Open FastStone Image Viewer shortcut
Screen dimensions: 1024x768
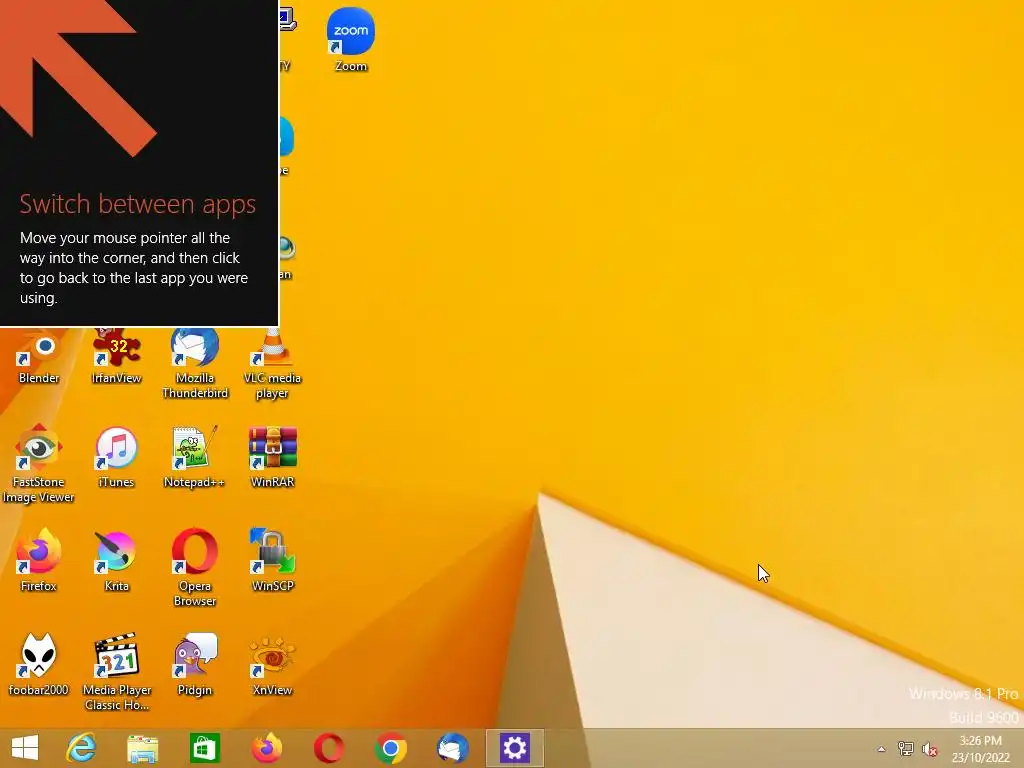(39, 464)
